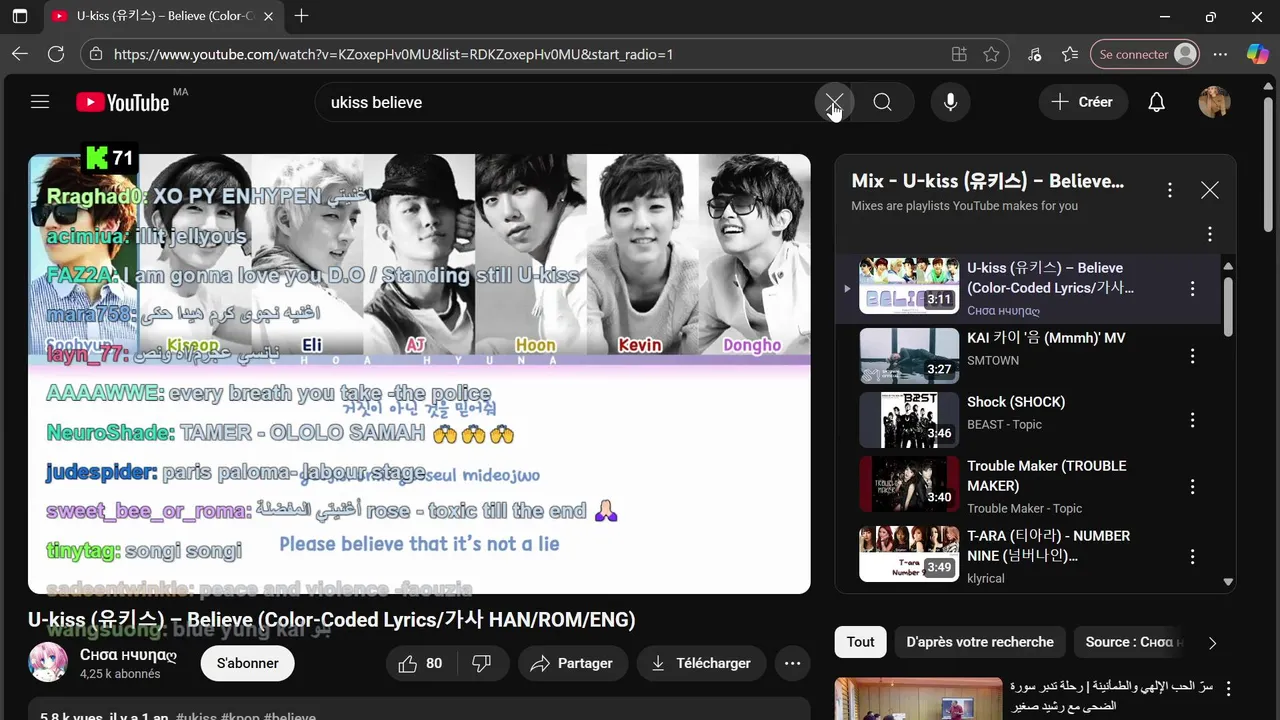The height and width of the screenshot is (720, 1280).
Task: Click the Mix title heading text
Action: click(988, 181)
